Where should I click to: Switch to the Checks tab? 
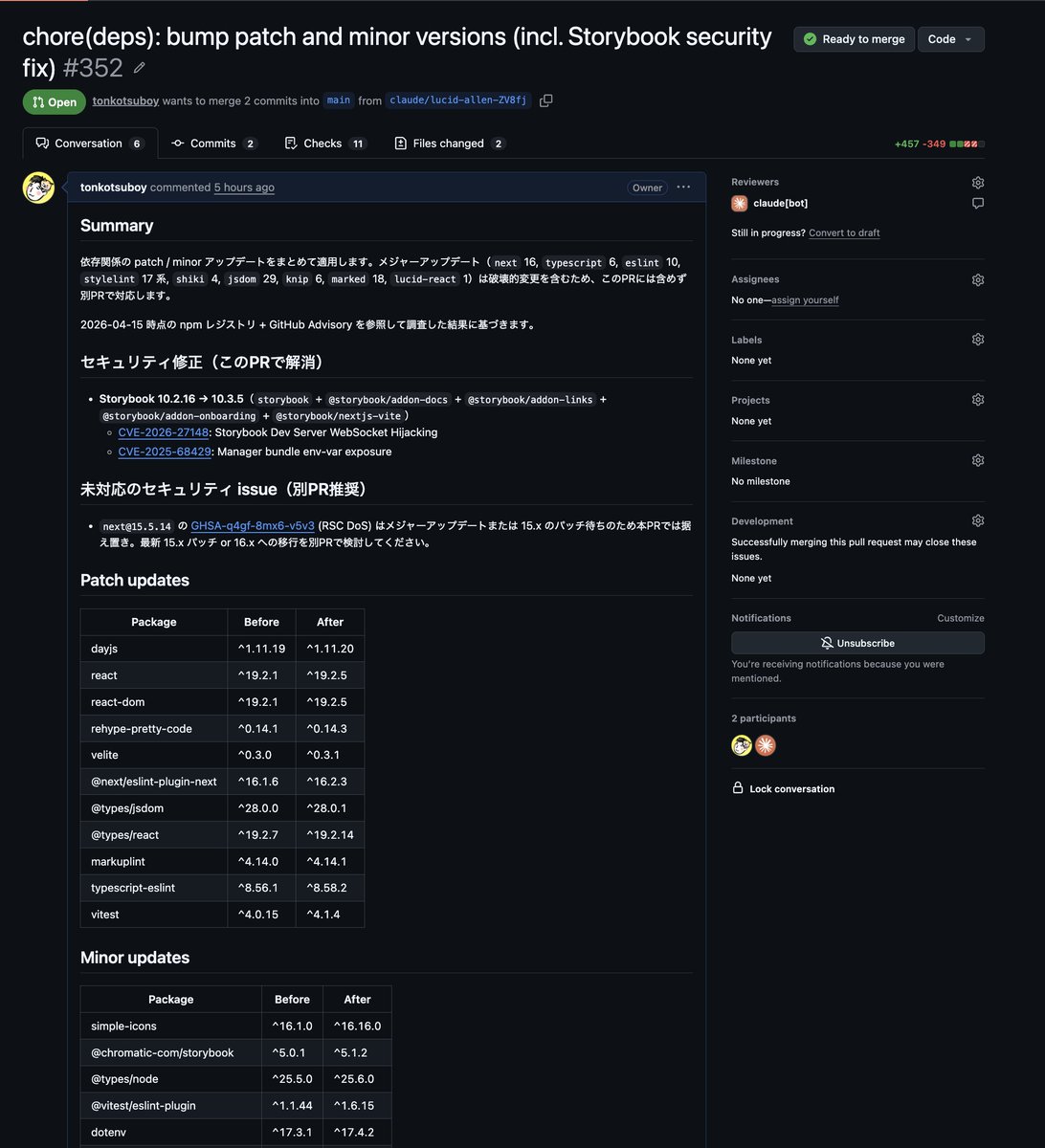[x=325, y=143]
